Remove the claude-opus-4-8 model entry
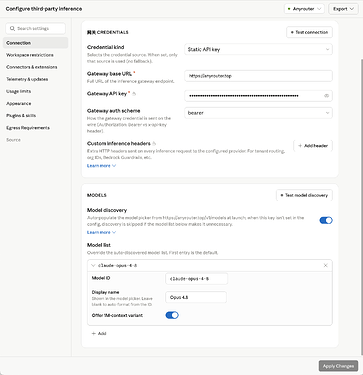 coord(326,265)
